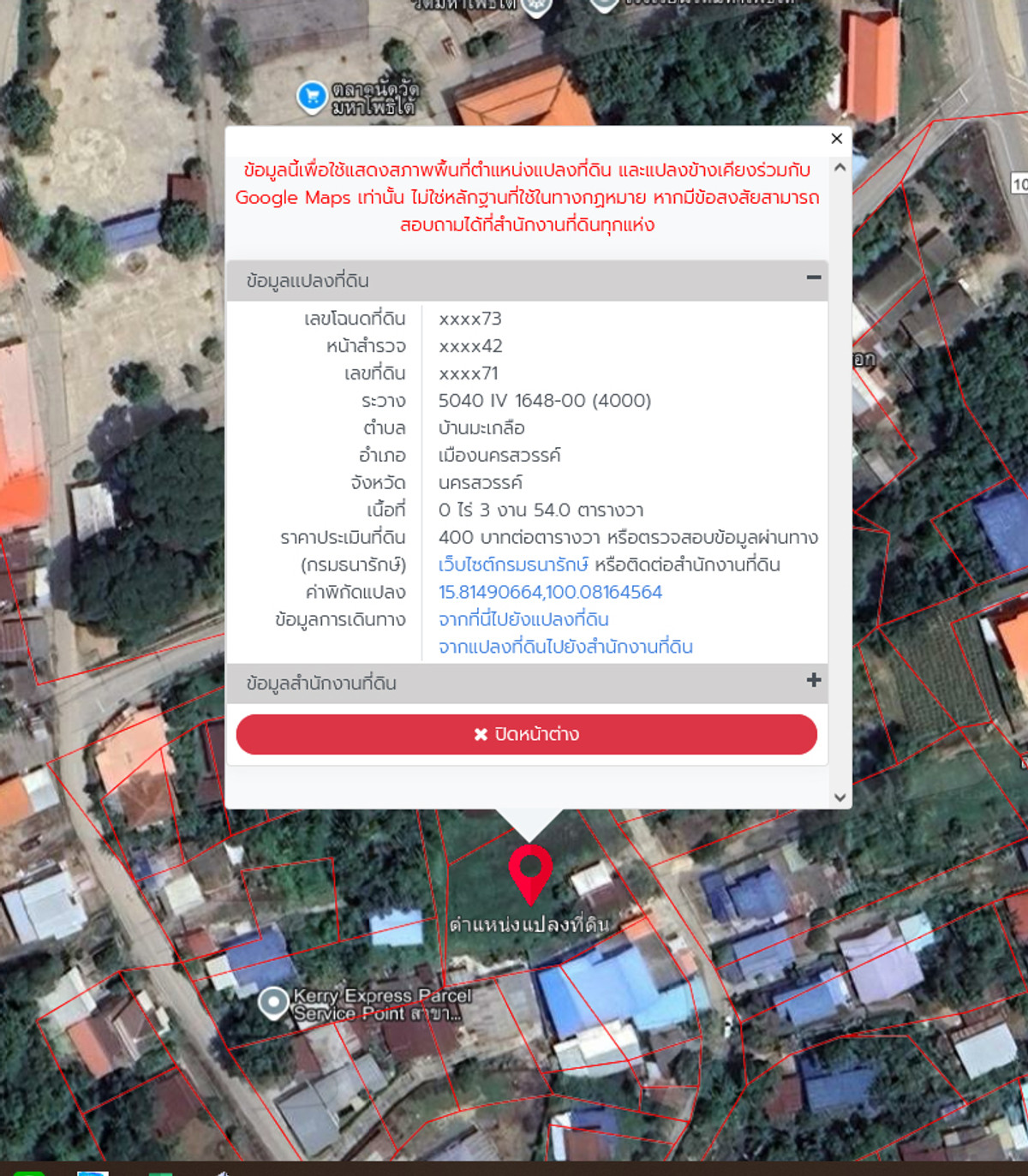Click the route 10 road shield

[1019, 183]
